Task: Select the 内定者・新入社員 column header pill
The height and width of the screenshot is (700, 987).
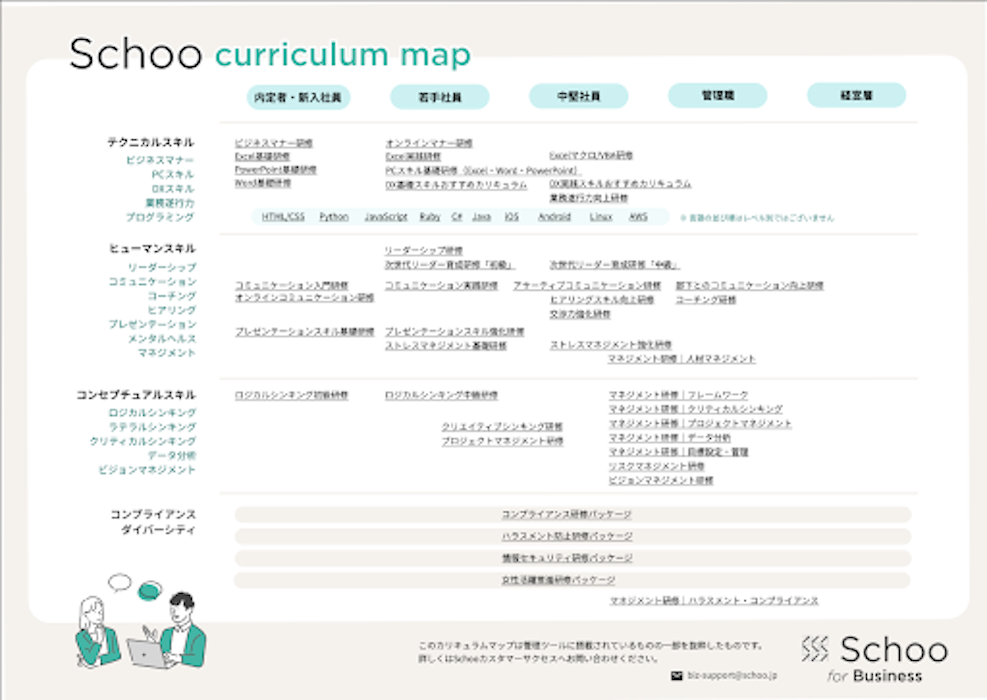Action: (298, 97)
